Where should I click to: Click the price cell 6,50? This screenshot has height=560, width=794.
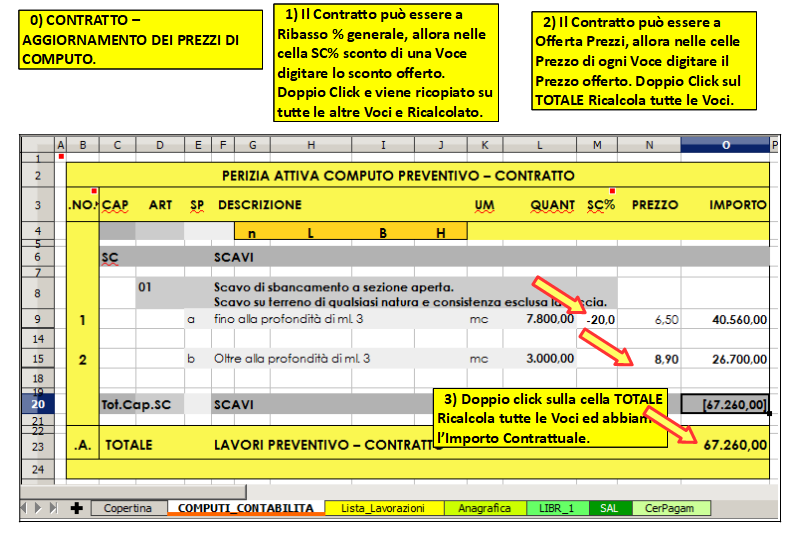[649, 319]
